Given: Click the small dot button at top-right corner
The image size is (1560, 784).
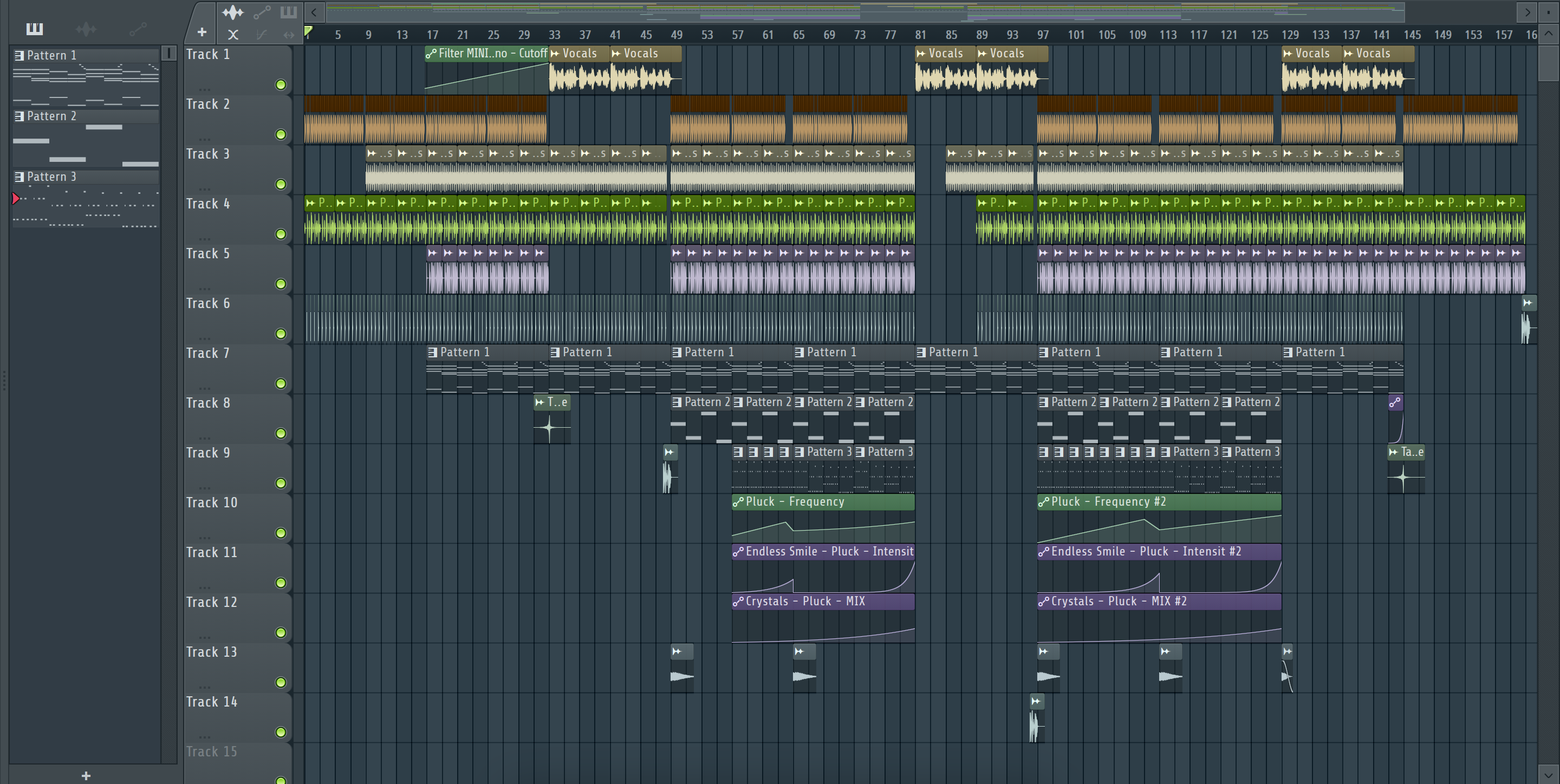Looking at the screenshot, I should [1549, 11].
